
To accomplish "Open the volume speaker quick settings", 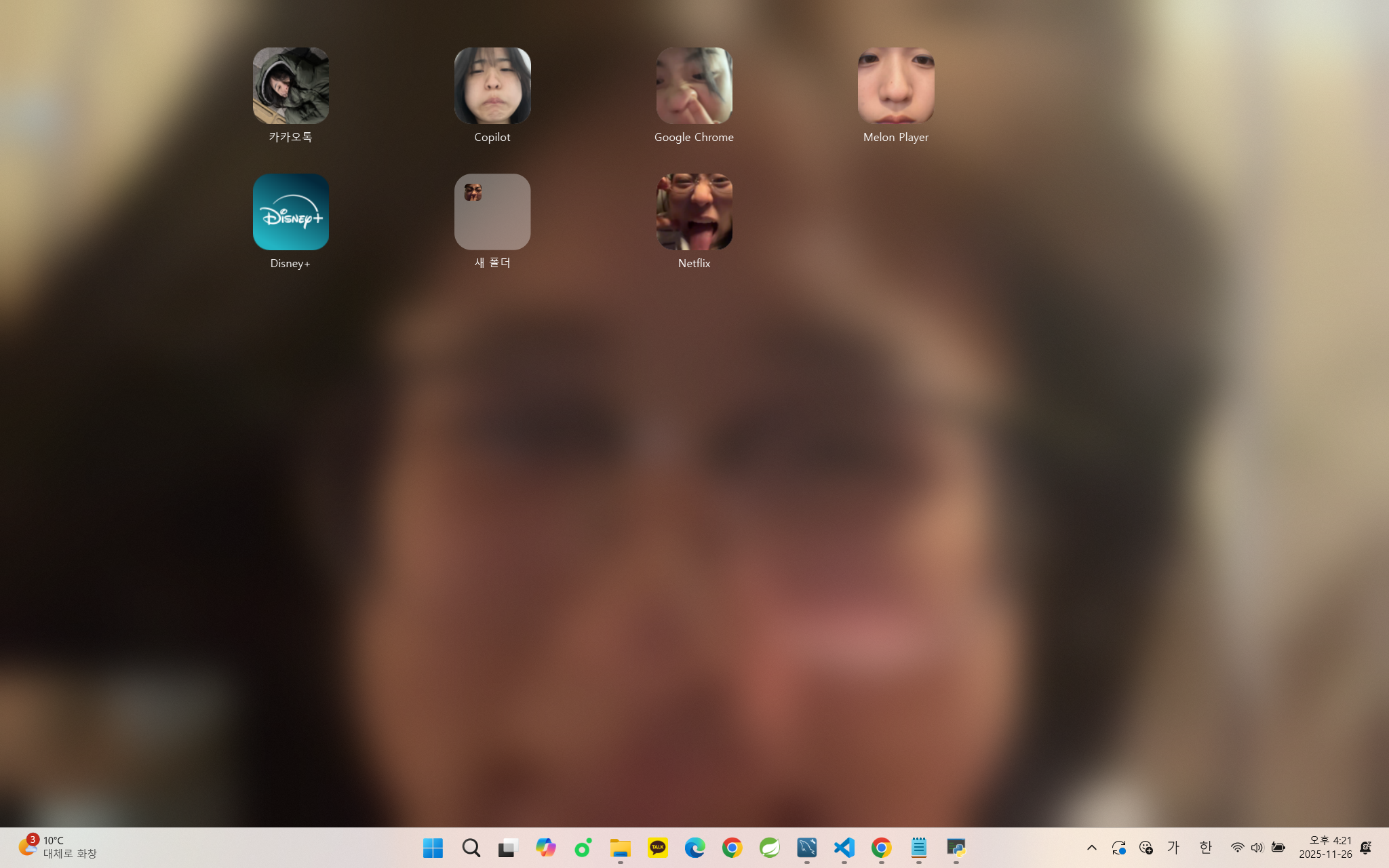I will (1257, 848).
